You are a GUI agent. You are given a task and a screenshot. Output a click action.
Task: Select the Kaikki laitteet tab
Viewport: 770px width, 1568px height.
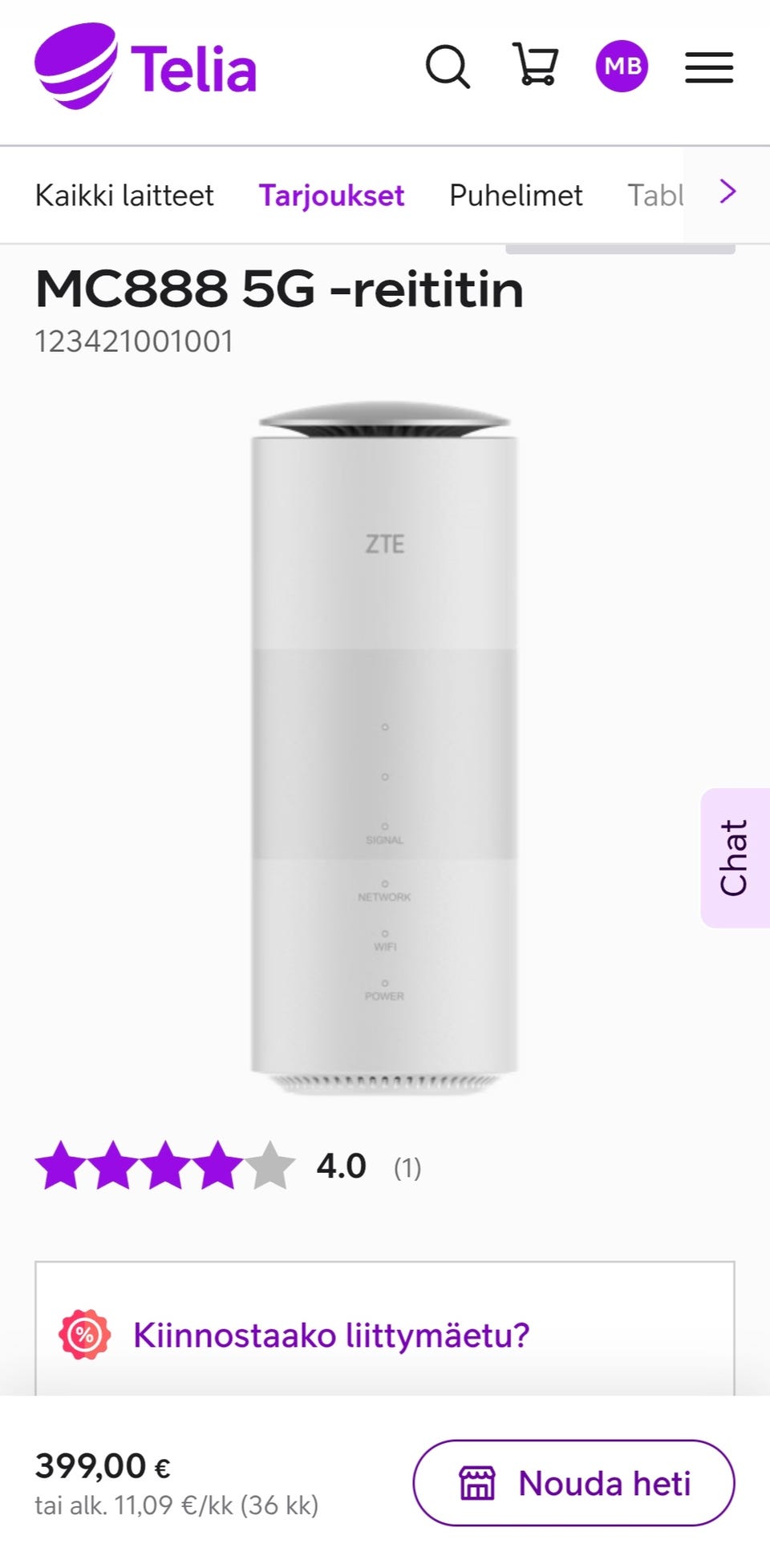point(124,196)
